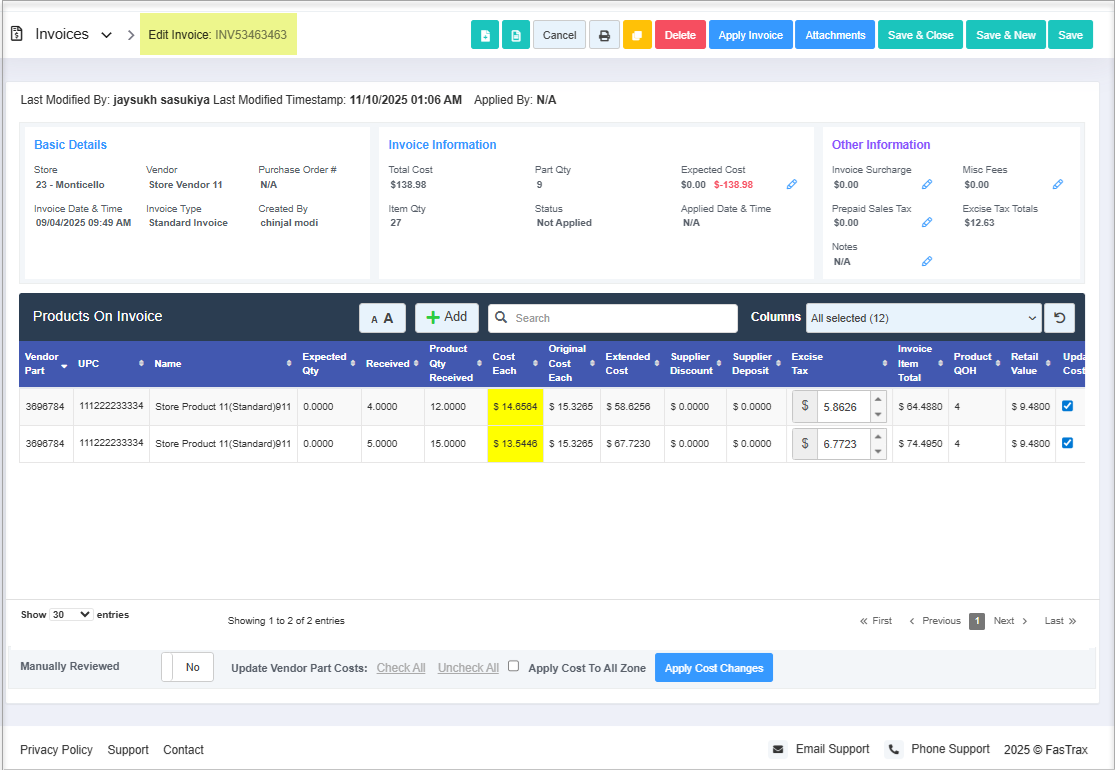The image size is (1117, 772).
Task: Edit Invoice Surcharge with pencil icon
Action: tap(927, 185)
